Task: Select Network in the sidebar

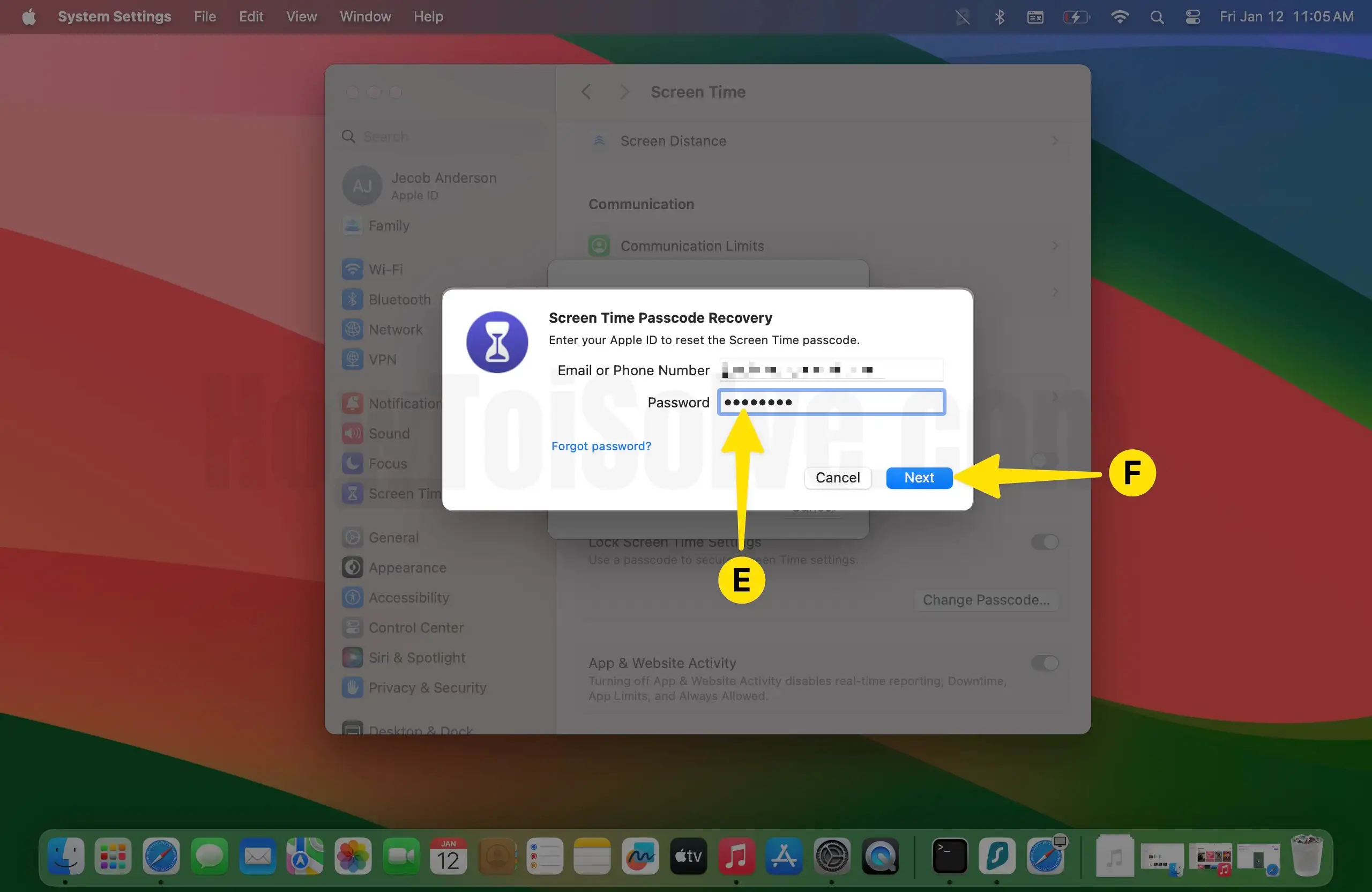Action: (x=396, y=329)
